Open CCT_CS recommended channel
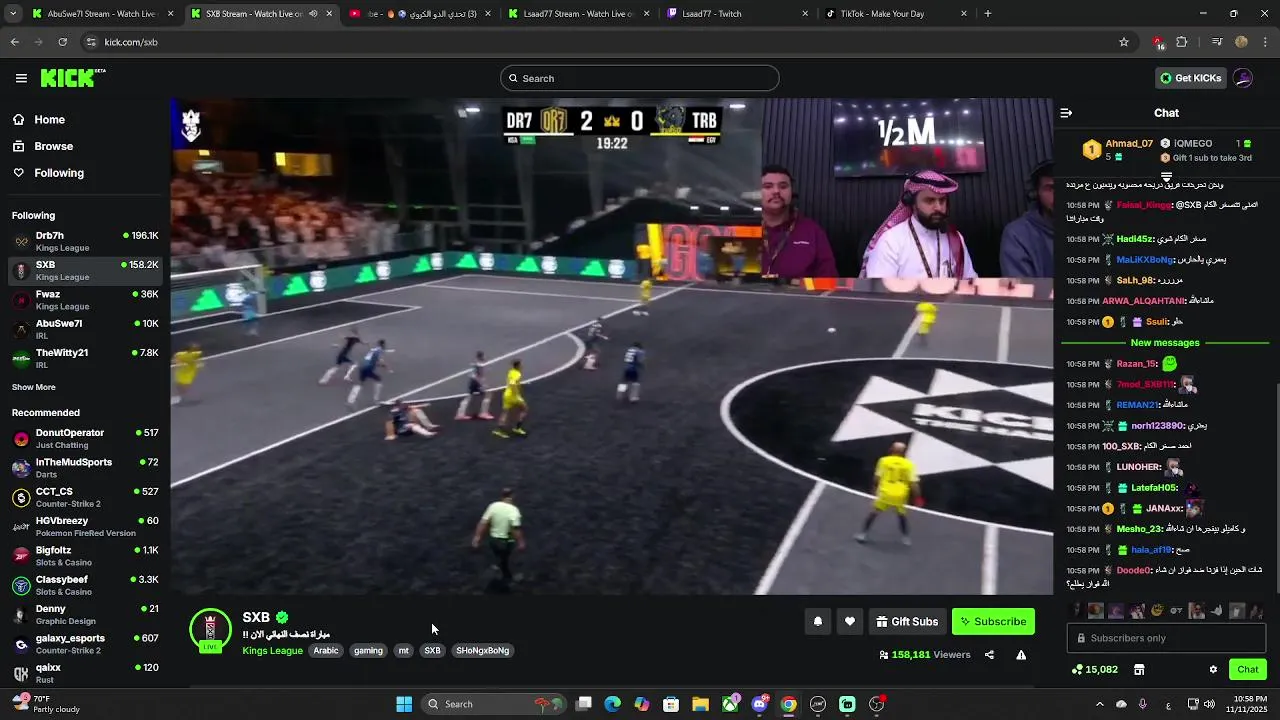Viewport: 1280px width, 720px height. pos(85,497)
